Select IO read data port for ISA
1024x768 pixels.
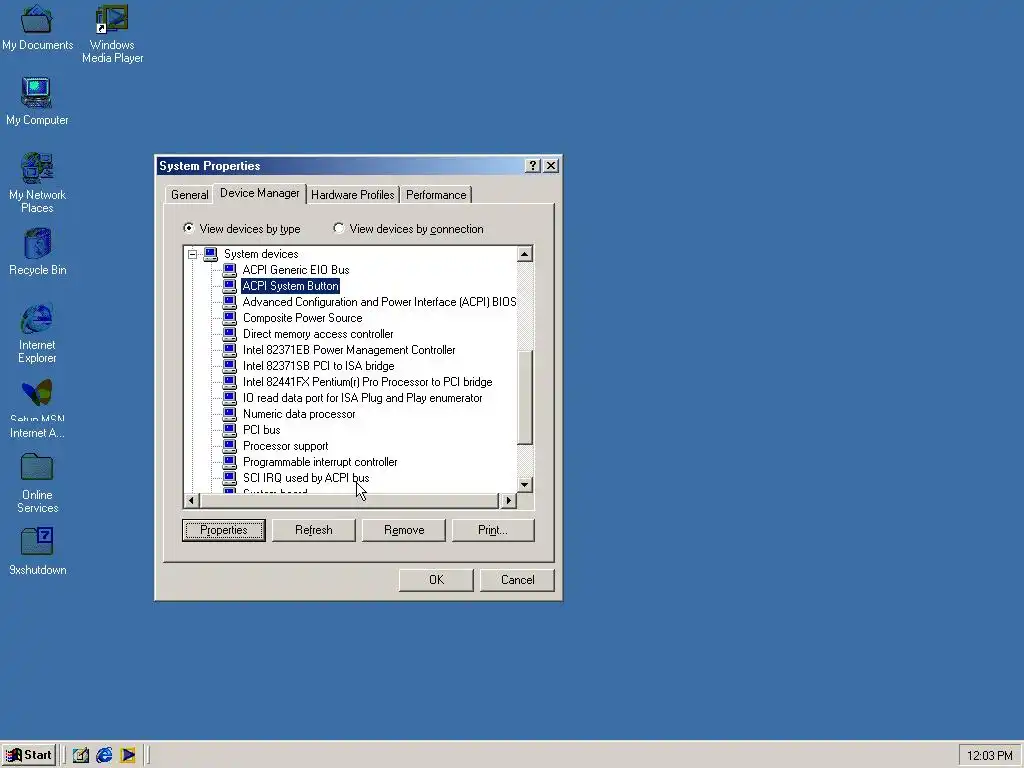(x=362, y=398)
